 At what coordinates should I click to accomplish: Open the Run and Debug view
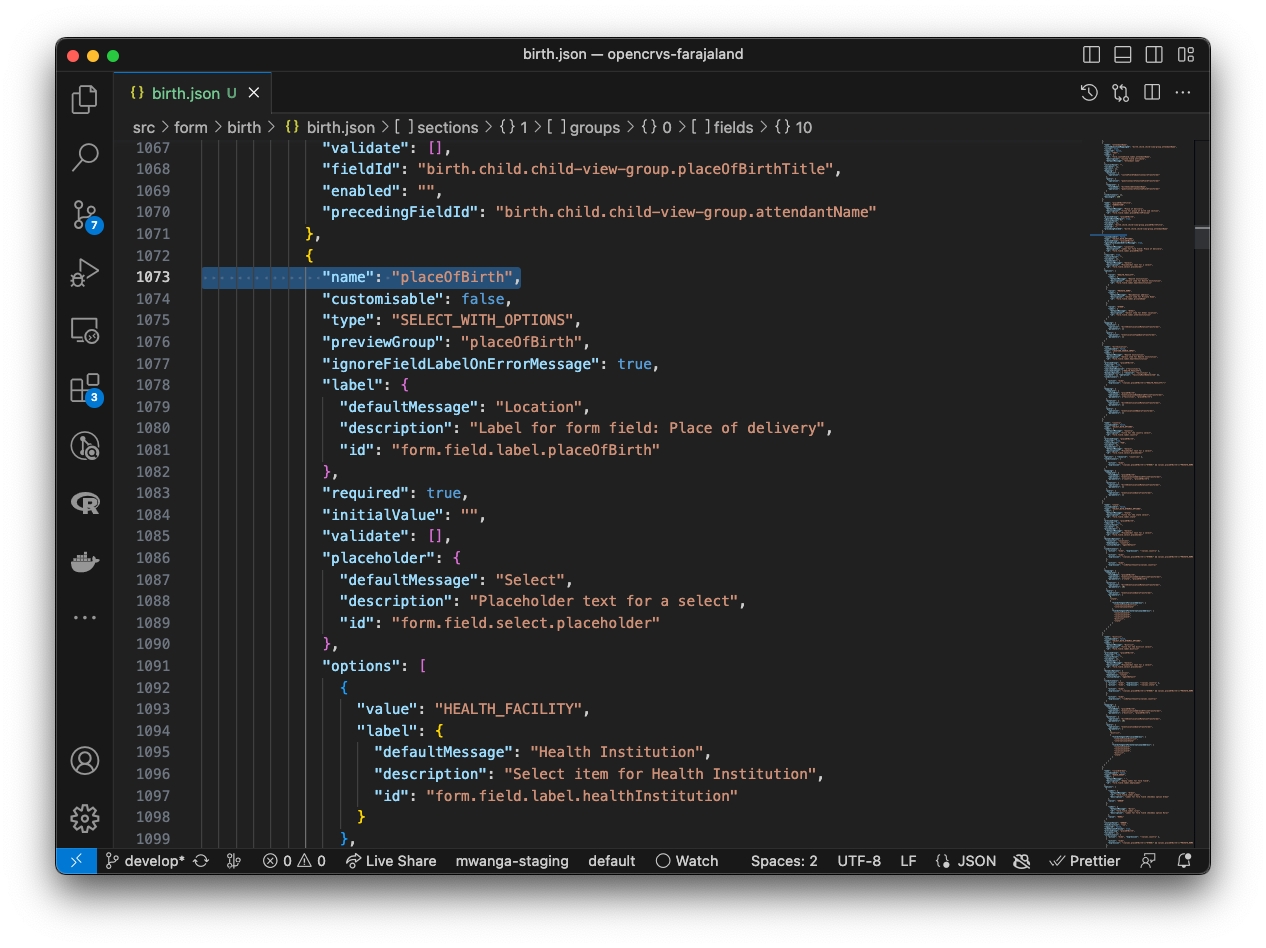pos(85,272)
